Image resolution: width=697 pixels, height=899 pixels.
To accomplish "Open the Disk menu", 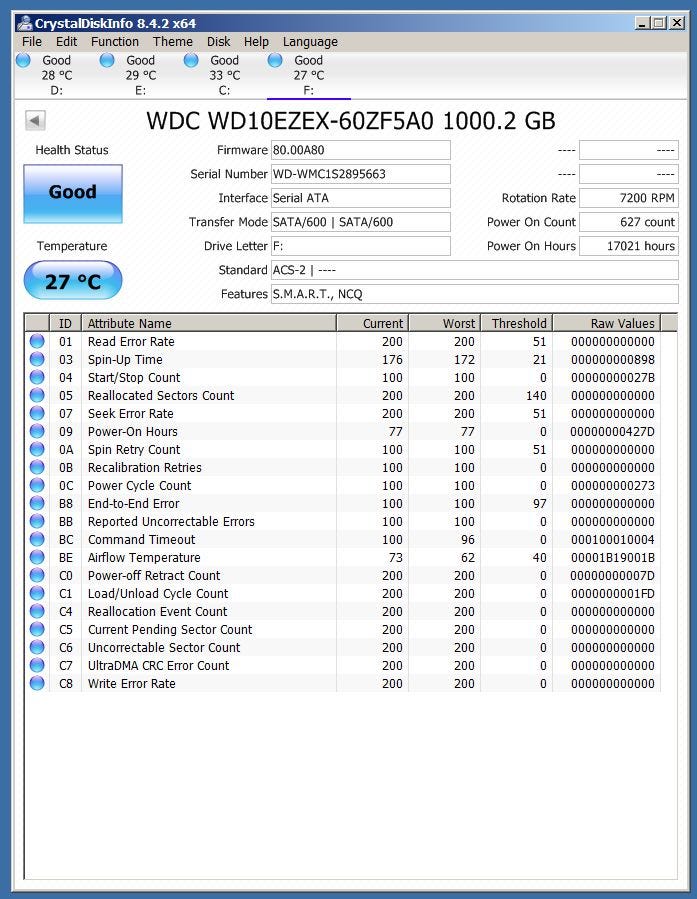I will coord(218,42).
